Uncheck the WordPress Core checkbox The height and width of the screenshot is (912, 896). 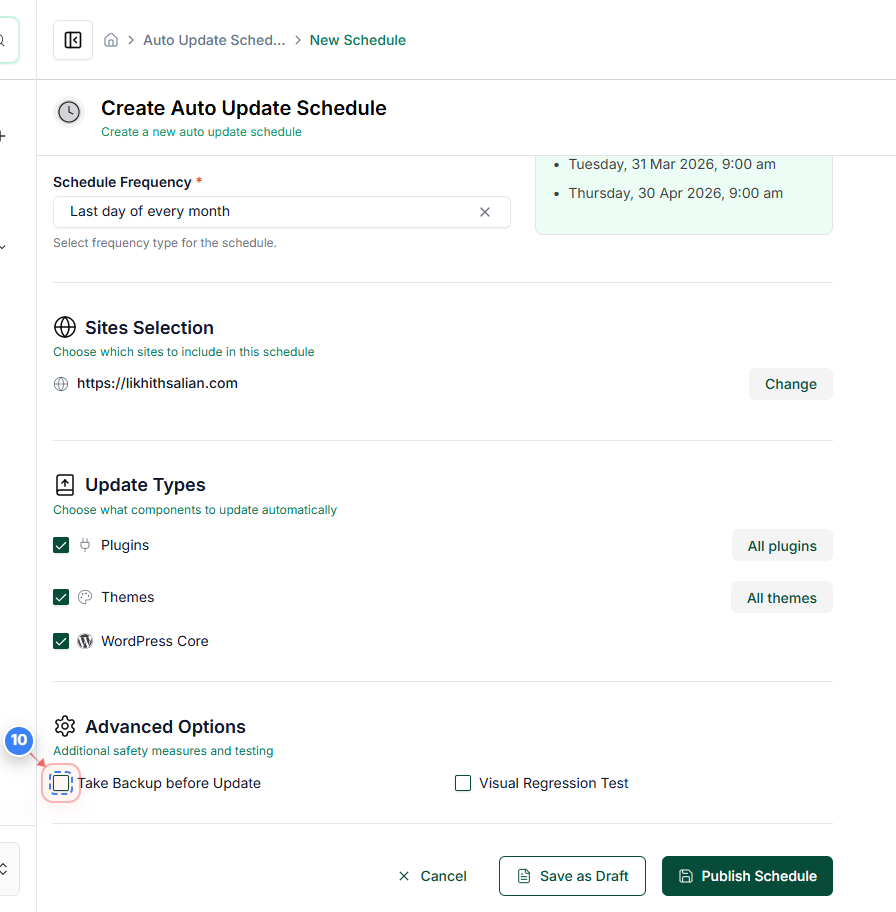pyautogui.click(x=61, y=641)
